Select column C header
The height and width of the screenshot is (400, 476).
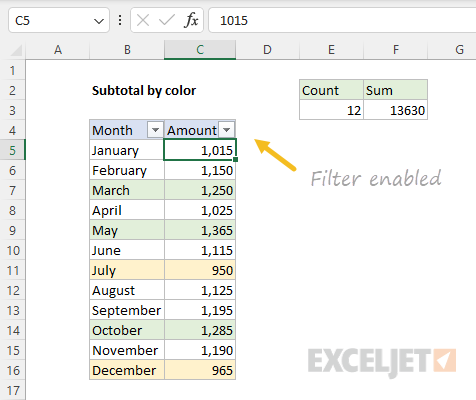coord(200,50)
